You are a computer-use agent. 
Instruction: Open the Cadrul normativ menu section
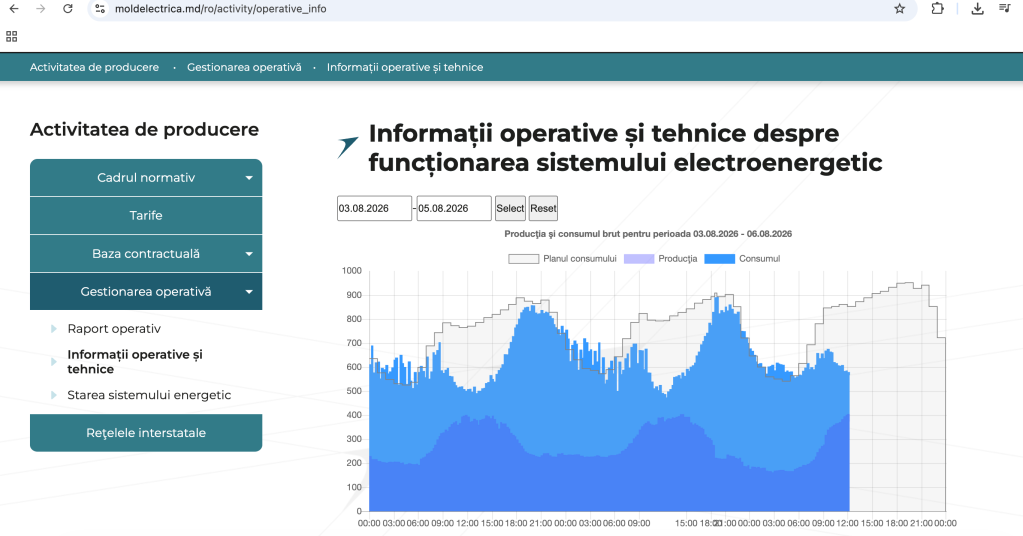(146, 177)
